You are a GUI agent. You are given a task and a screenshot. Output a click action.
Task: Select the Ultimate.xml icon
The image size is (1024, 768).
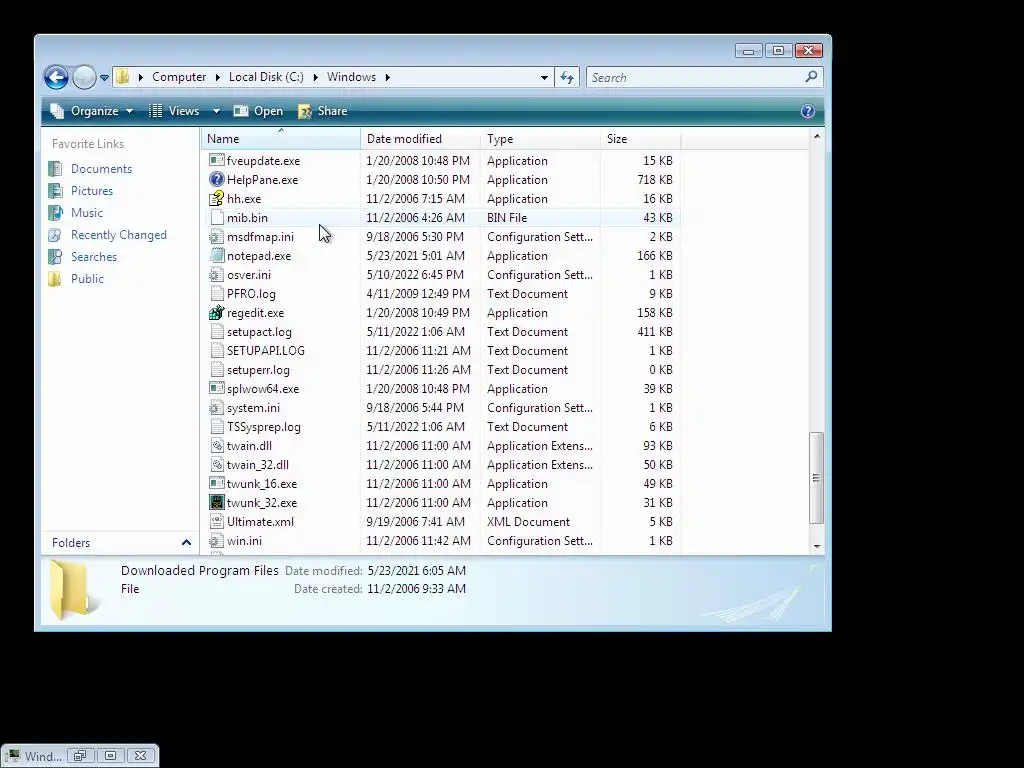[x=217, y=521]
